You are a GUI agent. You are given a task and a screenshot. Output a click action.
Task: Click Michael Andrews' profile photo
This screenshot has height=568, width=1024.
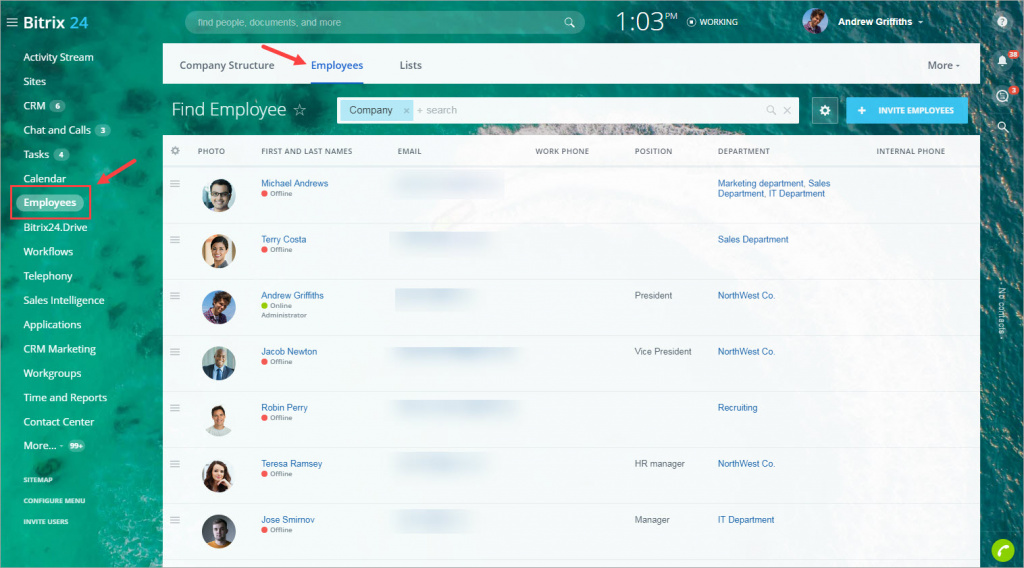pos(219,195)
